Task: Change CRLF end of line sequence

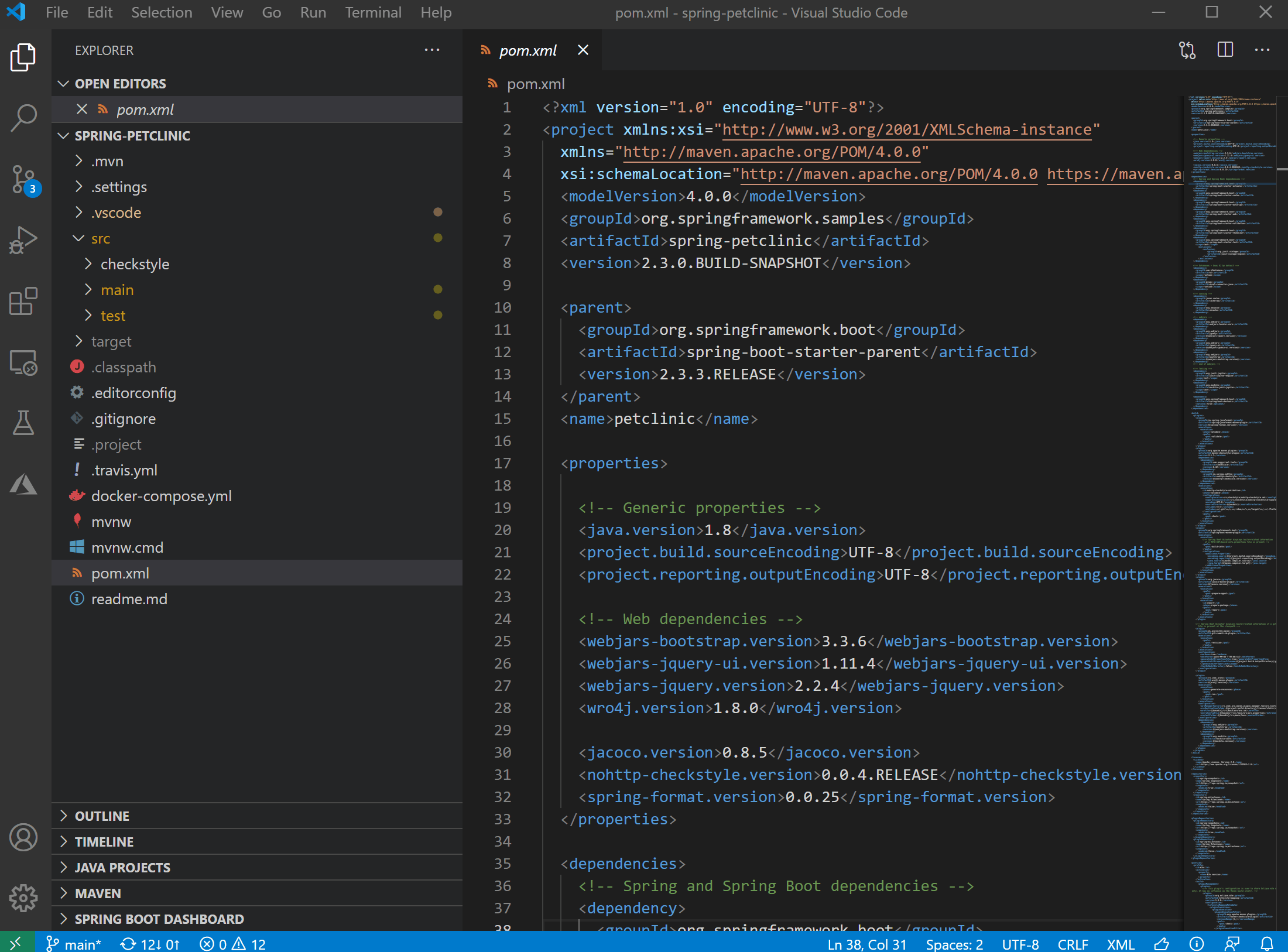Action: (x=1073, y=944)
